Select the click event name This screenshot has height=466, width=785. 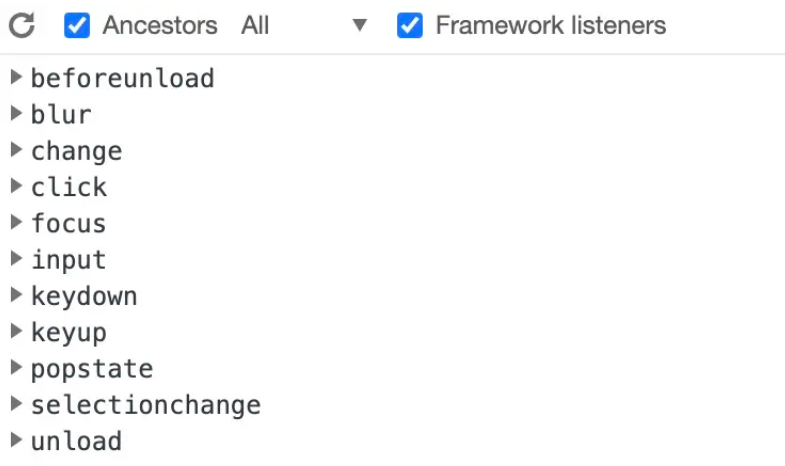[x=69, y=187]
